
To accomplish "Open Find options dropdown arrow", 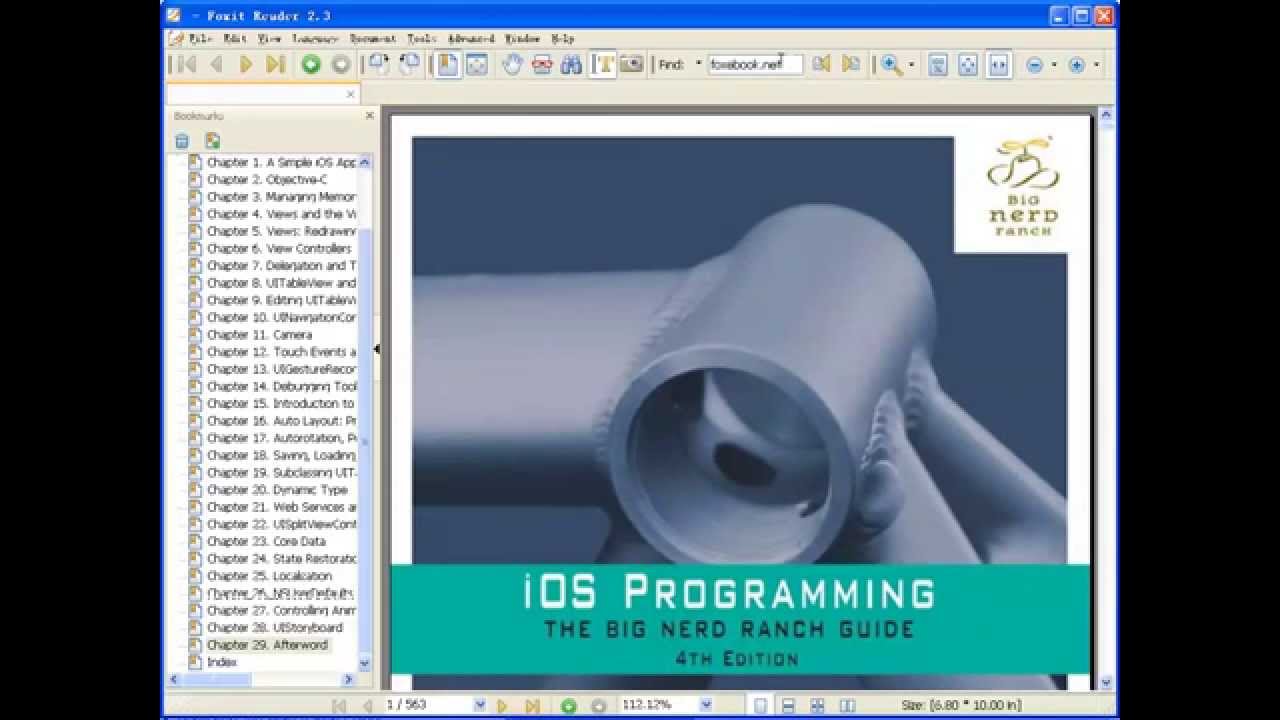I will [x=698, y=65].
